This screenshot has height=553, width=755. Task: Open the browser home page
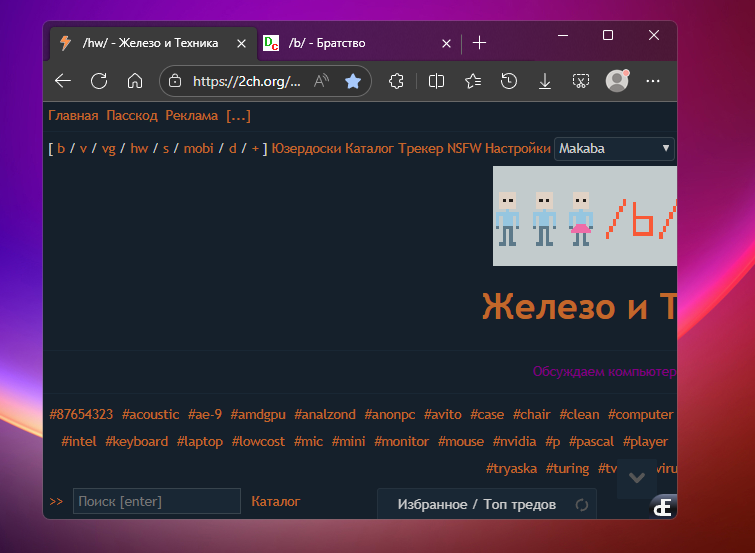click(135, 81)
